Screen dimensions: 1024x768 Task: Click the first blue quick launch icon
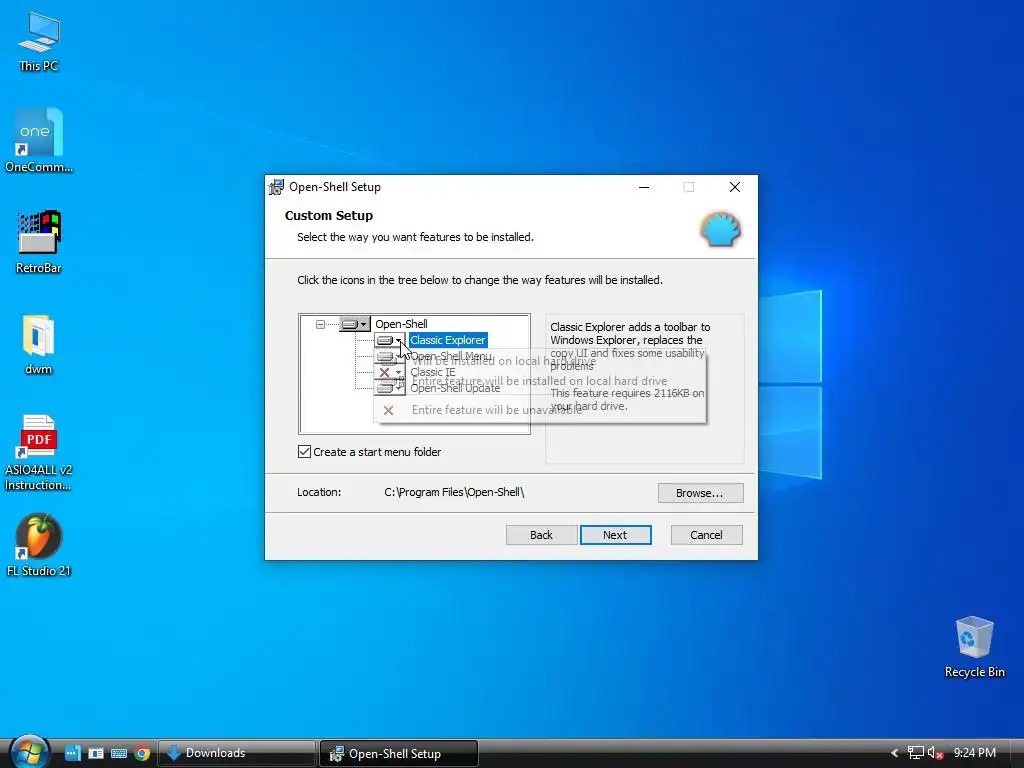pos(72,753)
